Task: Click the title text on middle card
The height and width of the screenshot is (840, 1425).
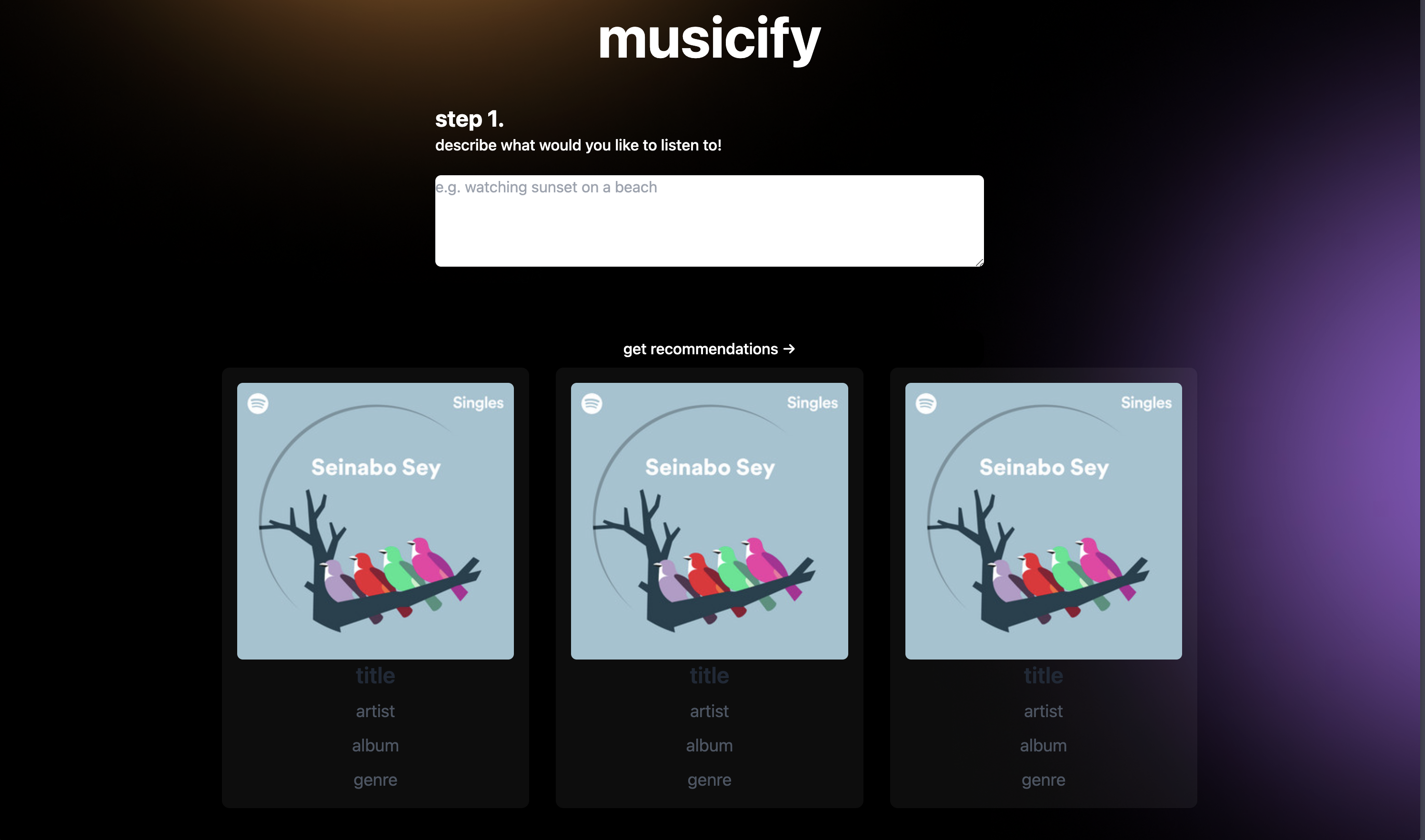Action: 709,675
